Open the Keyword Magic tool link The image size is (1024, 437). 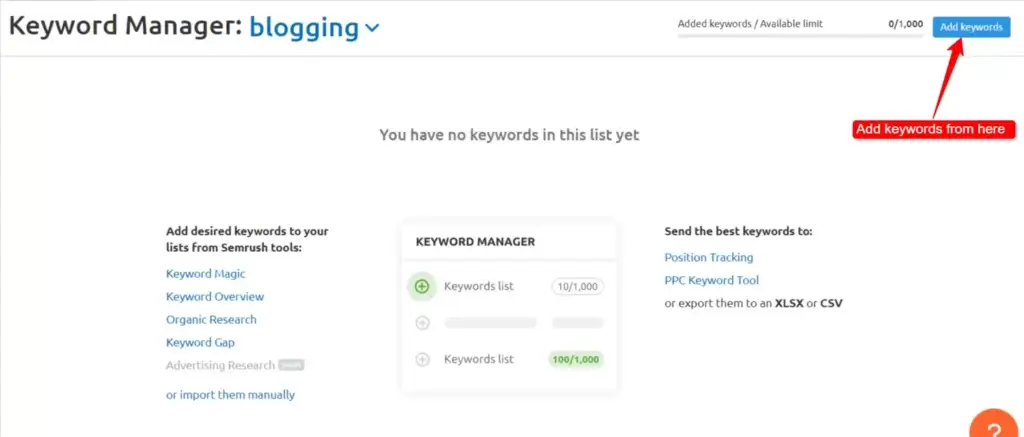click(205, 273)
